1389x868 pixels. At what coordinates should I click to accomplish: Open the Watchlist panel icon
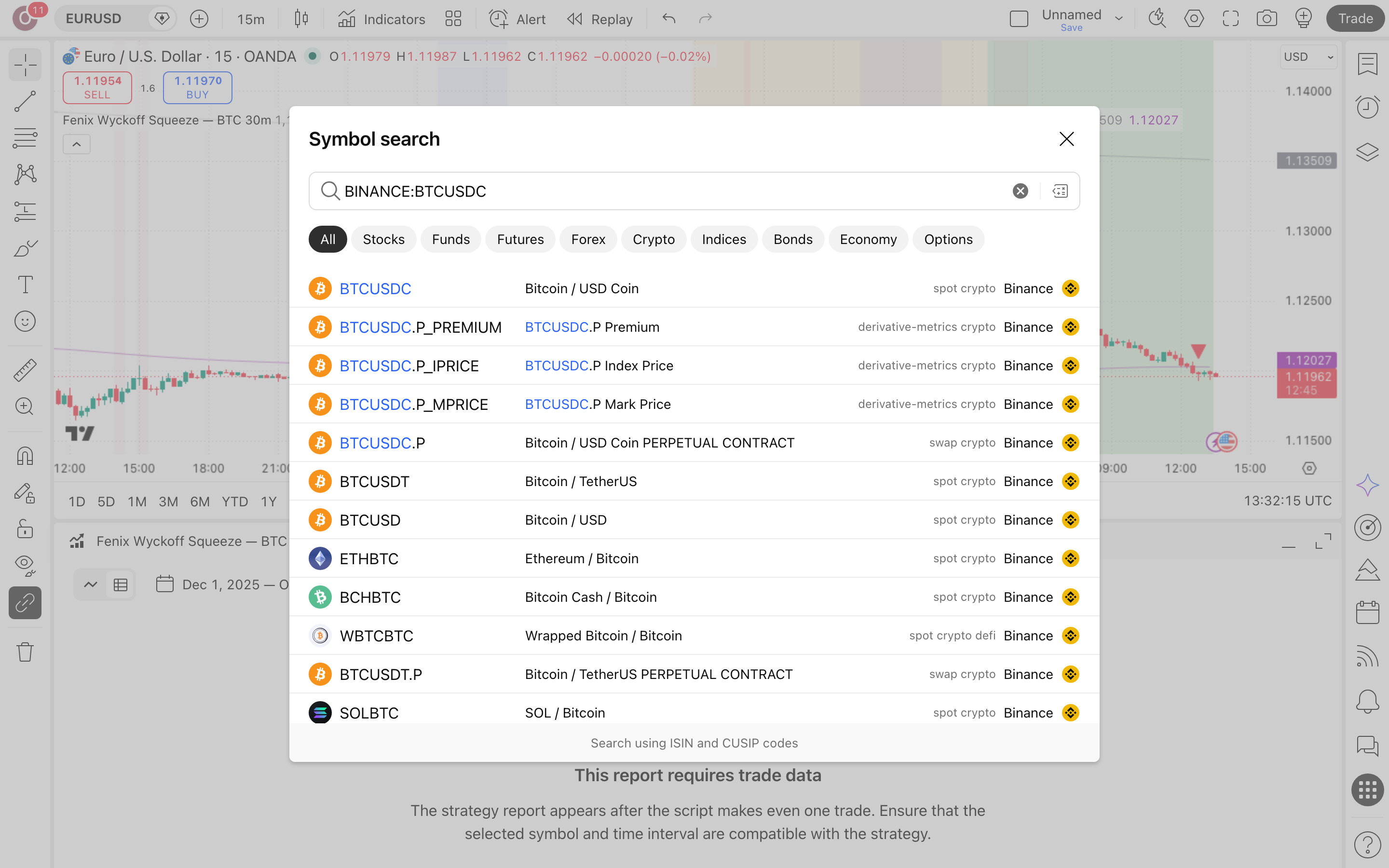point(1367,64)
